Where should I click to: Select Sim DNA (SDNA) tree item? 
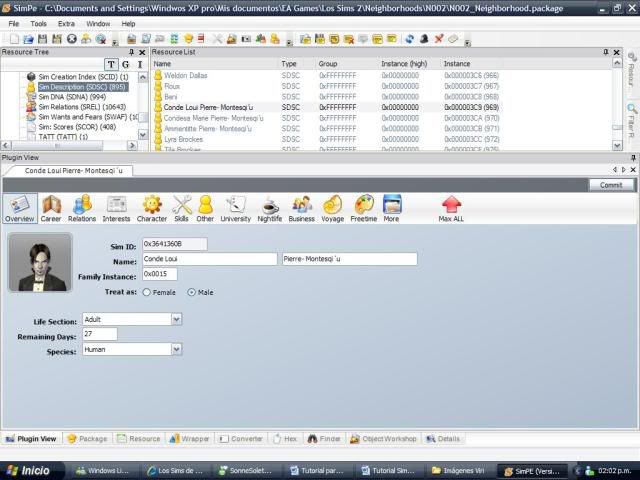[72, 97]
